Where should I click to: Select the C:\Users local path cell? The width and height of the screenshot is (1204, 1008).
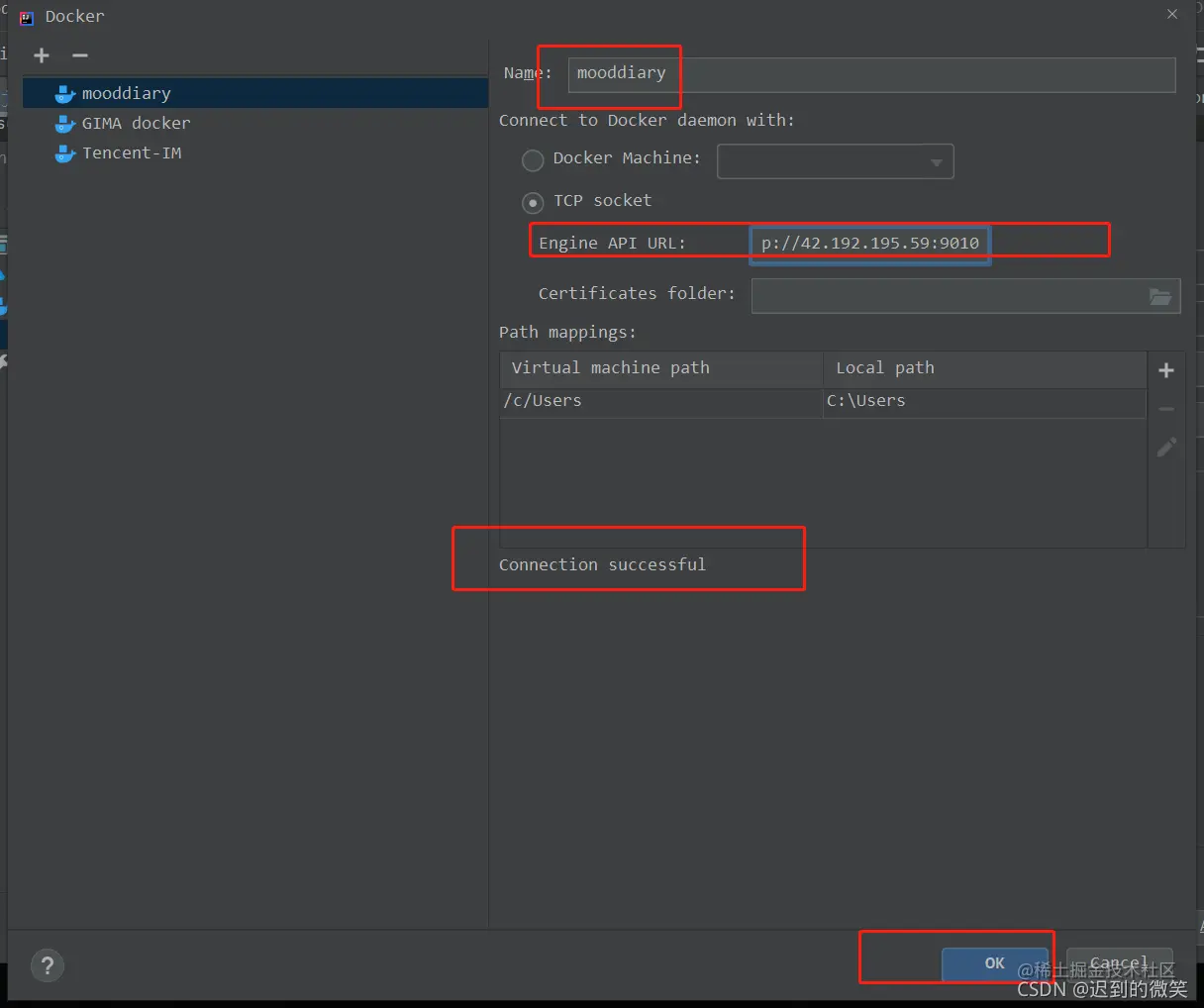(x=985, y=401)
